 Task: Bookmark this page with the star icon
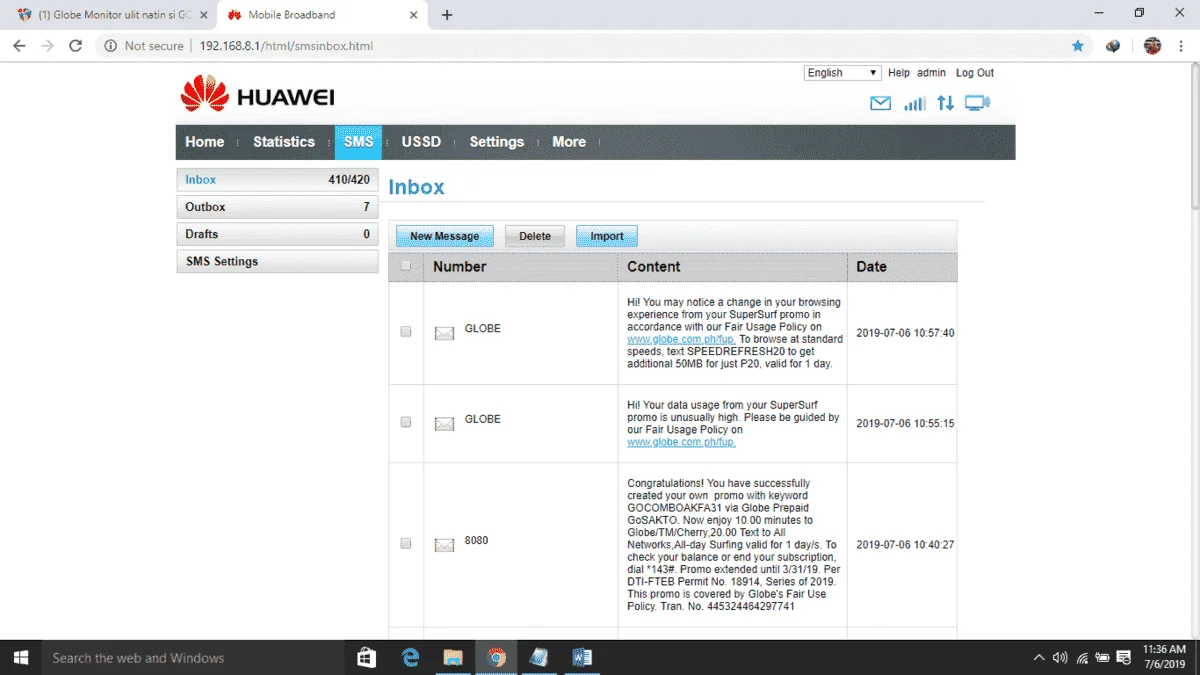click(1077, 46)
